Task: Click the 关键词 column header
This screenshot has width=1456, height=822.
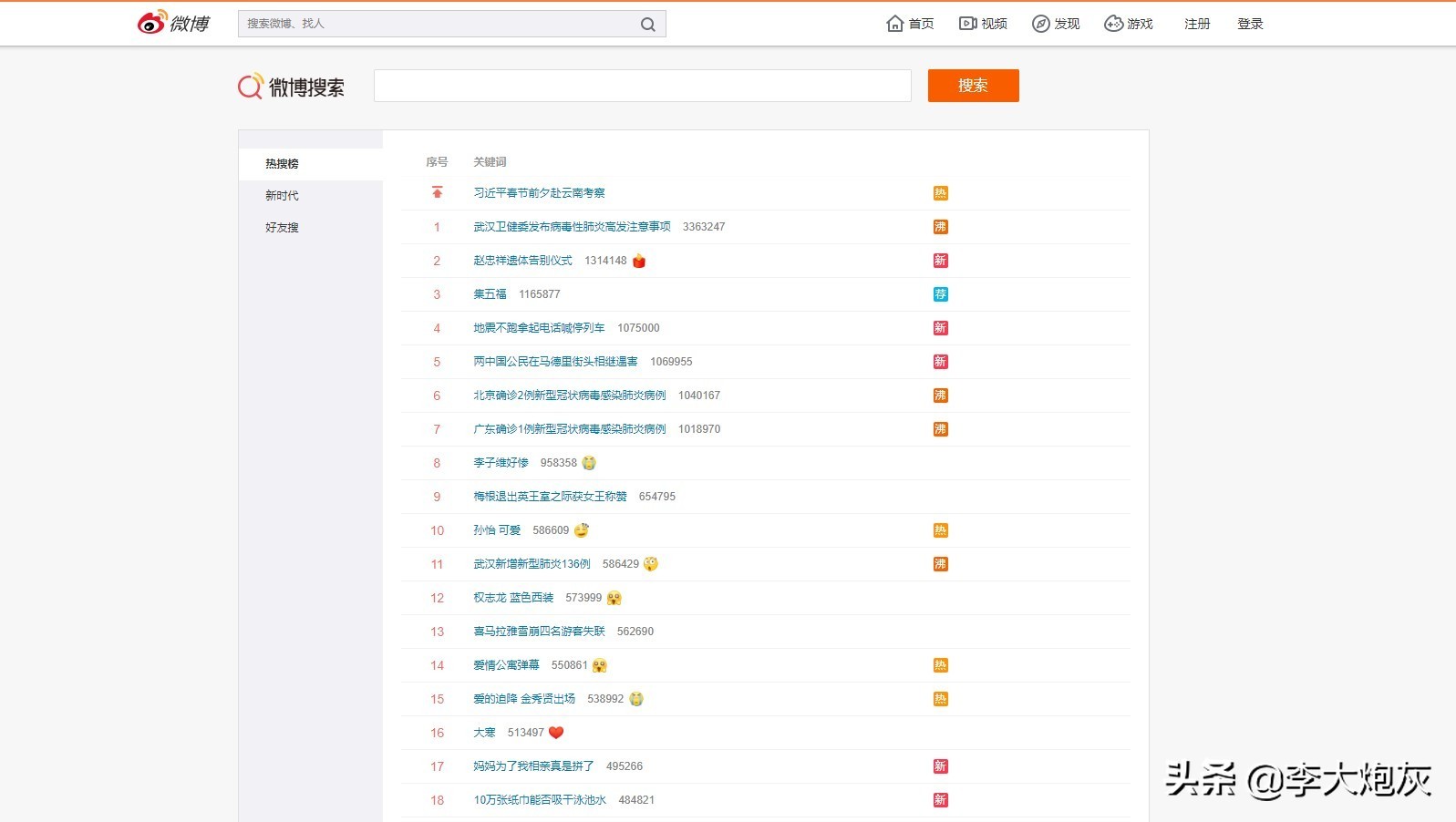Action: coord(490,162)
